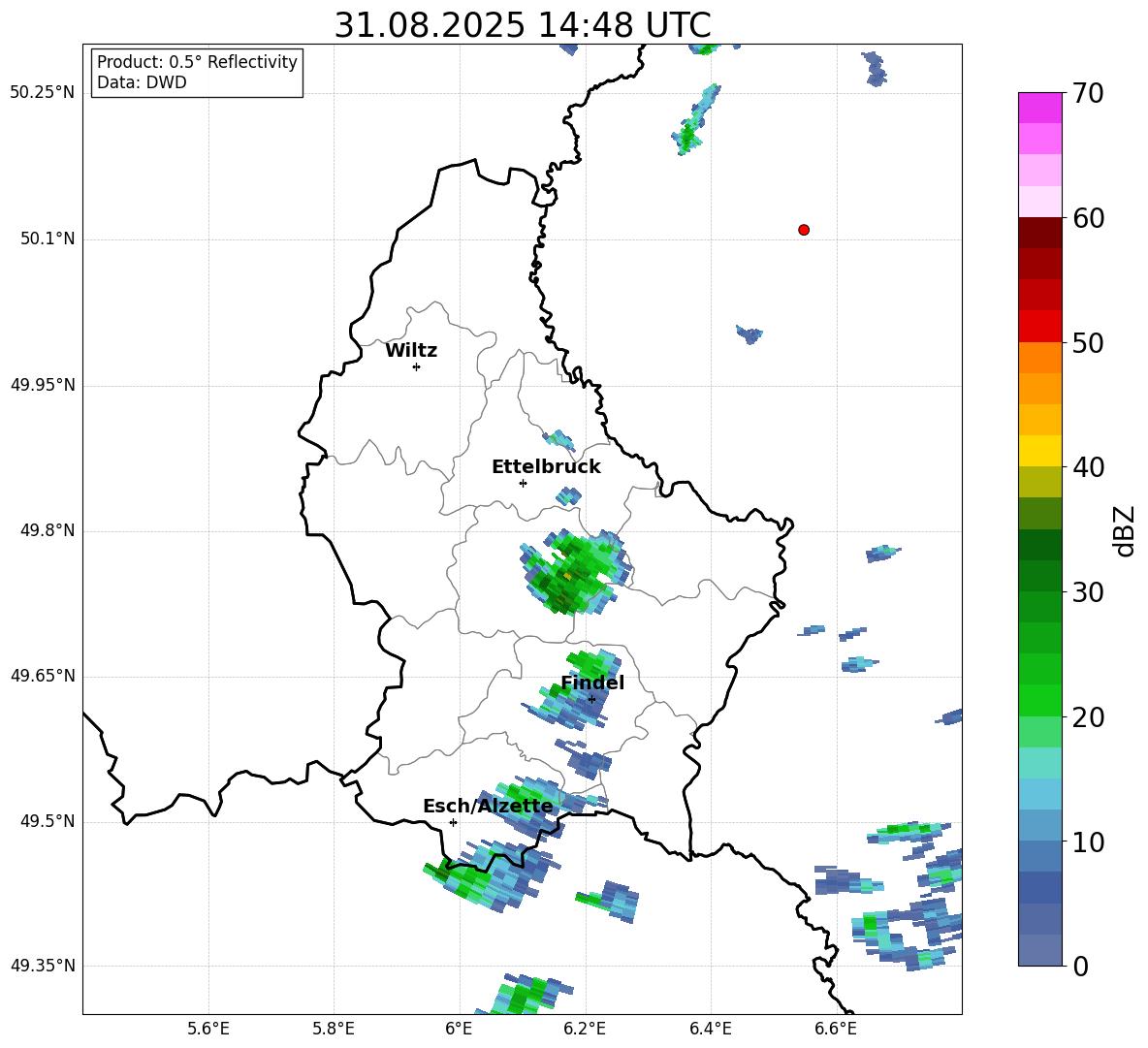Viewport: 1148px width, 1048px height.
Task: Click the 0 label on the colorbar
Action: click(x=1079, y=967)
